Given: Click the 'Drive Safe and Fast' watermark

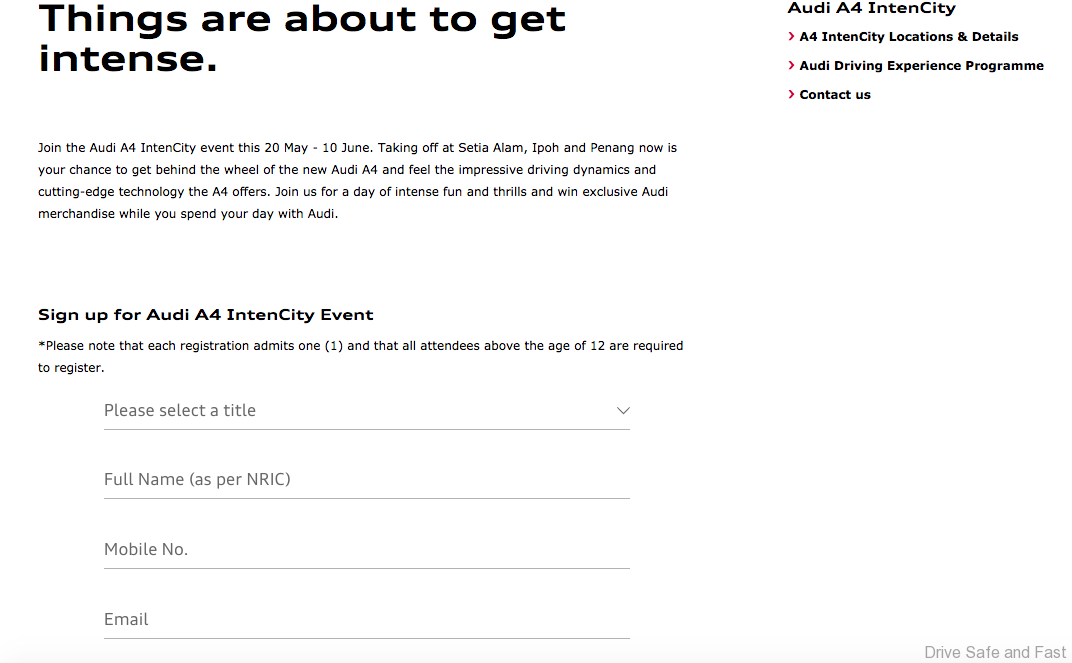Looking at the screenshot, I should (995, 652).
